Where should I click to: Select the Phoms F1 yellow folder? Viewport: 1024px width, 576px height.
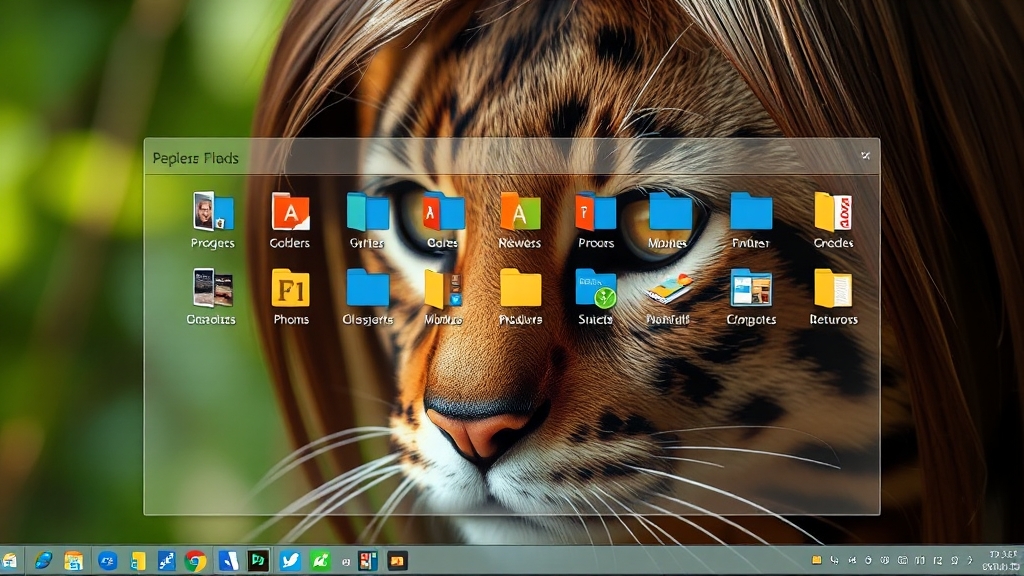(290, 288)
